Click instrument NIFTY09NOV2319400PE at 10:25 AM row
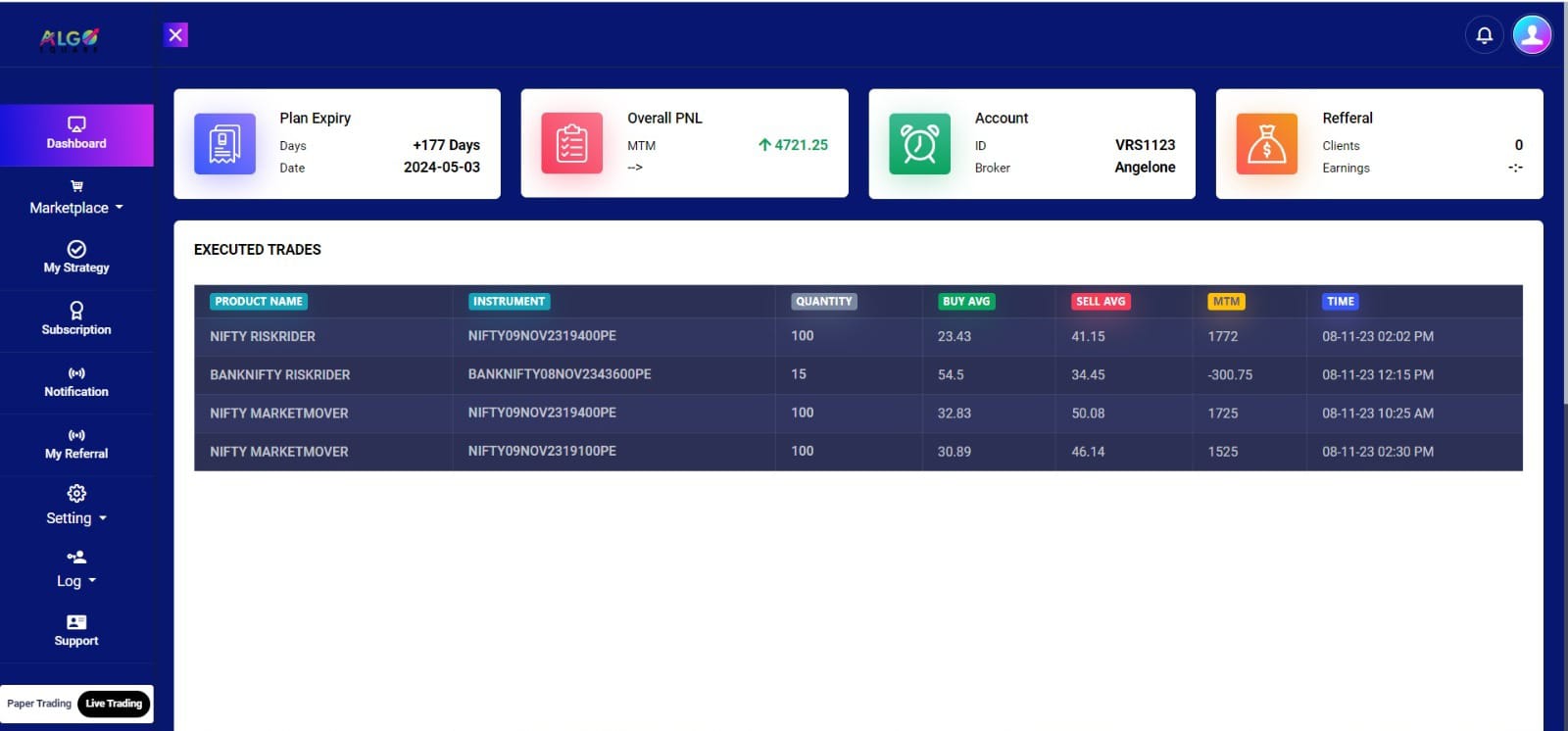Screen dimensions: 1568x731 542,413
